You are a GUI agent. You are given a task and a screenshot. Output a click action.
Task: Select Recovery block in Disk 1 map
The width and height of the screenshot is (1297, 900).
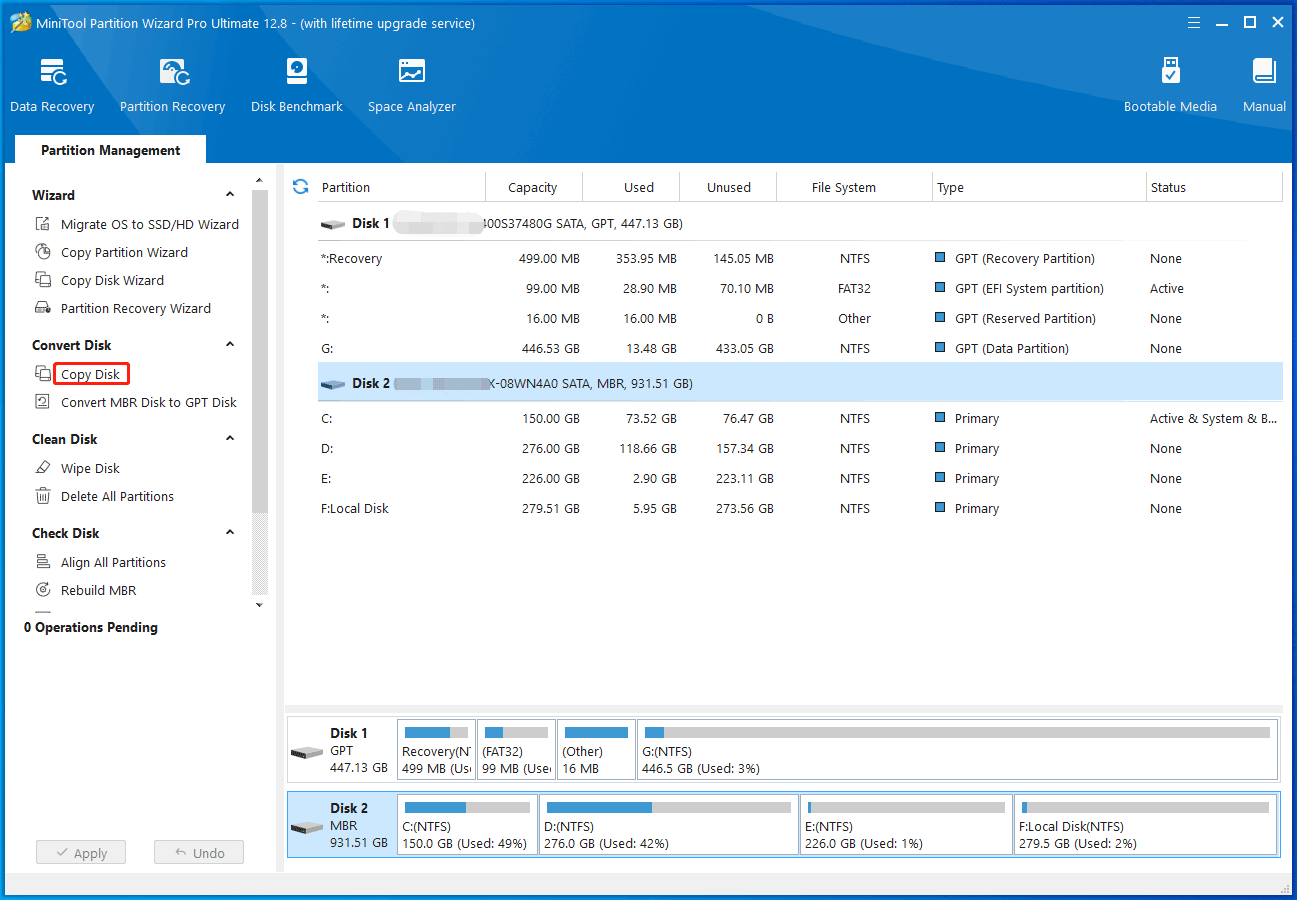436,749
